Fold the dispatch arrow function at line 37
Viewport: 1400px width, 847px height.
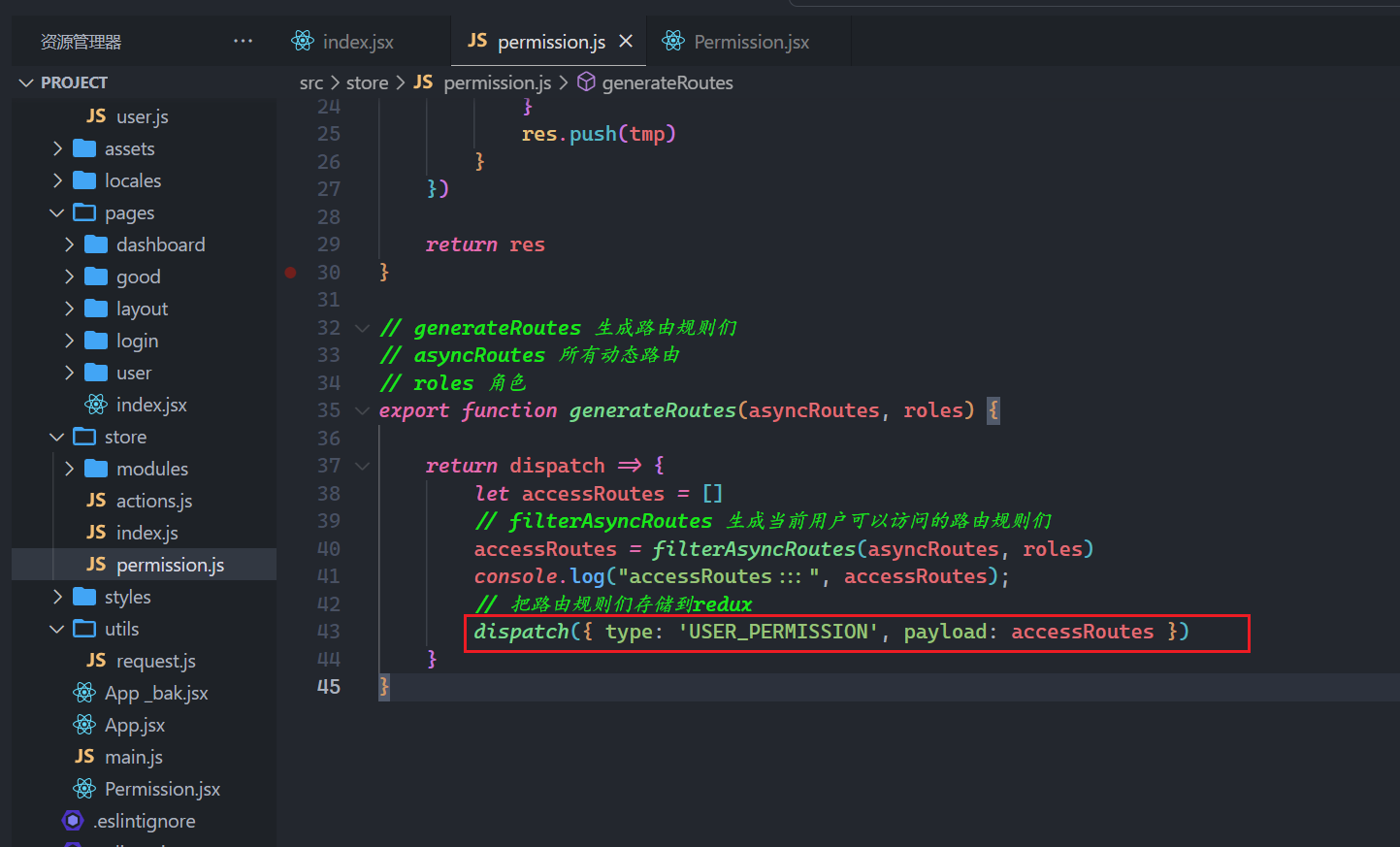tap(362, 466)
